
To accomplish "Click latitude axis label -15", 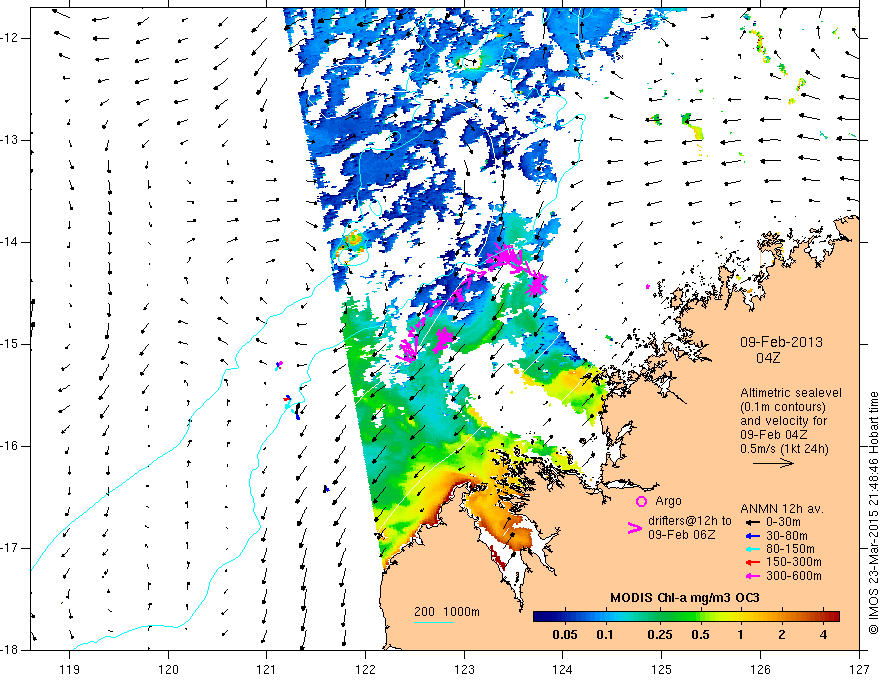I will coord(10,344).
